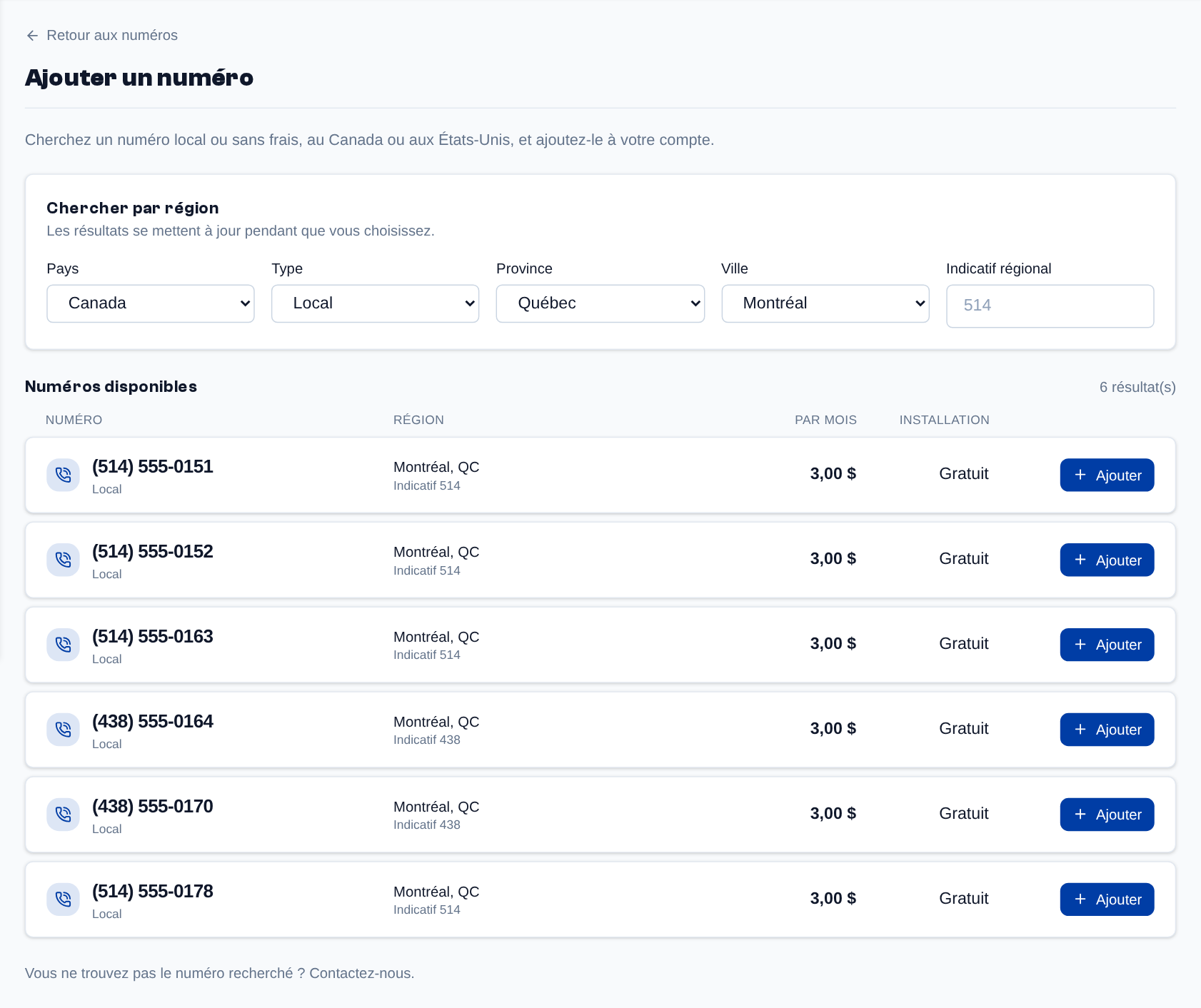
Task: Add number (438) 555-0170 with Ajouter
Action: (x=1107, y=815)
